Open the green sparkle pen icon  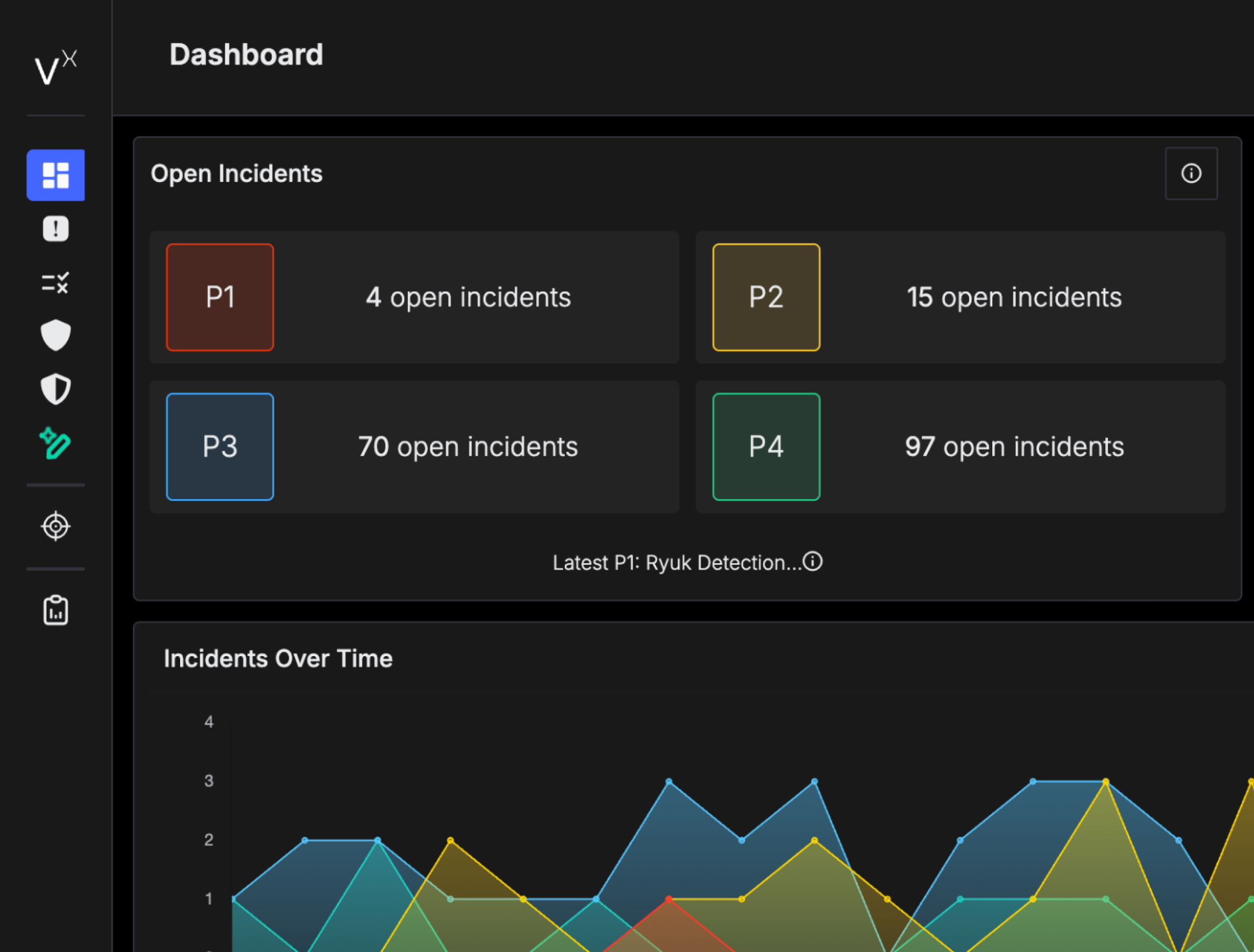click(x=56, y=443)
